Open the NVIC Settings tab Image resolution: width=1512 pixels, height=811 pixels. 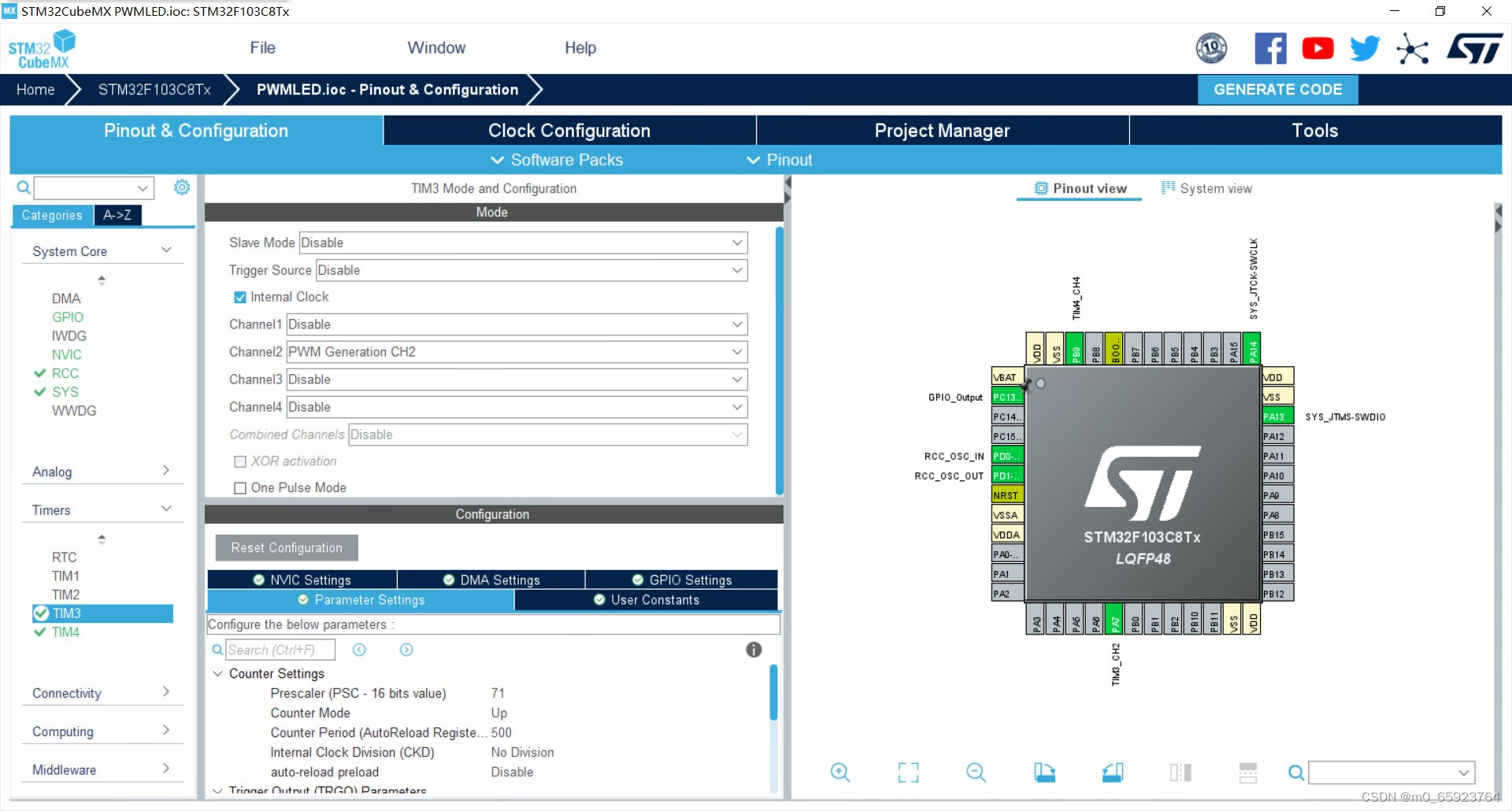click(x=302, y=580)
